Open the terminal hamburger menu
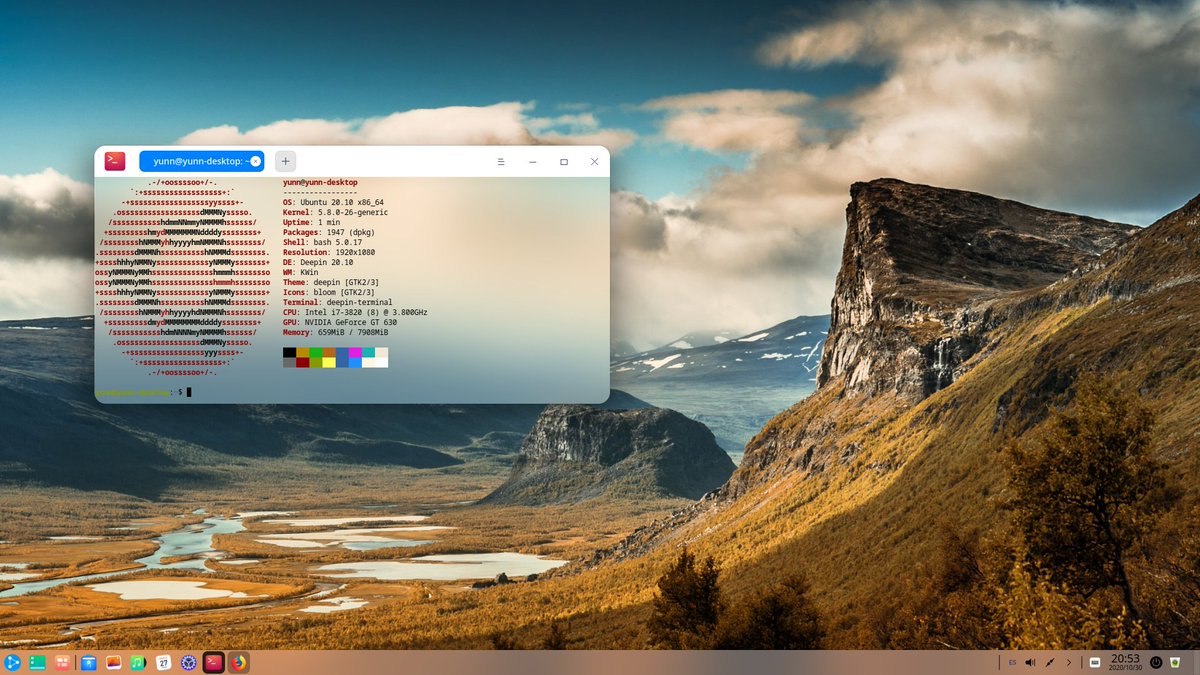 click(501, 161)
